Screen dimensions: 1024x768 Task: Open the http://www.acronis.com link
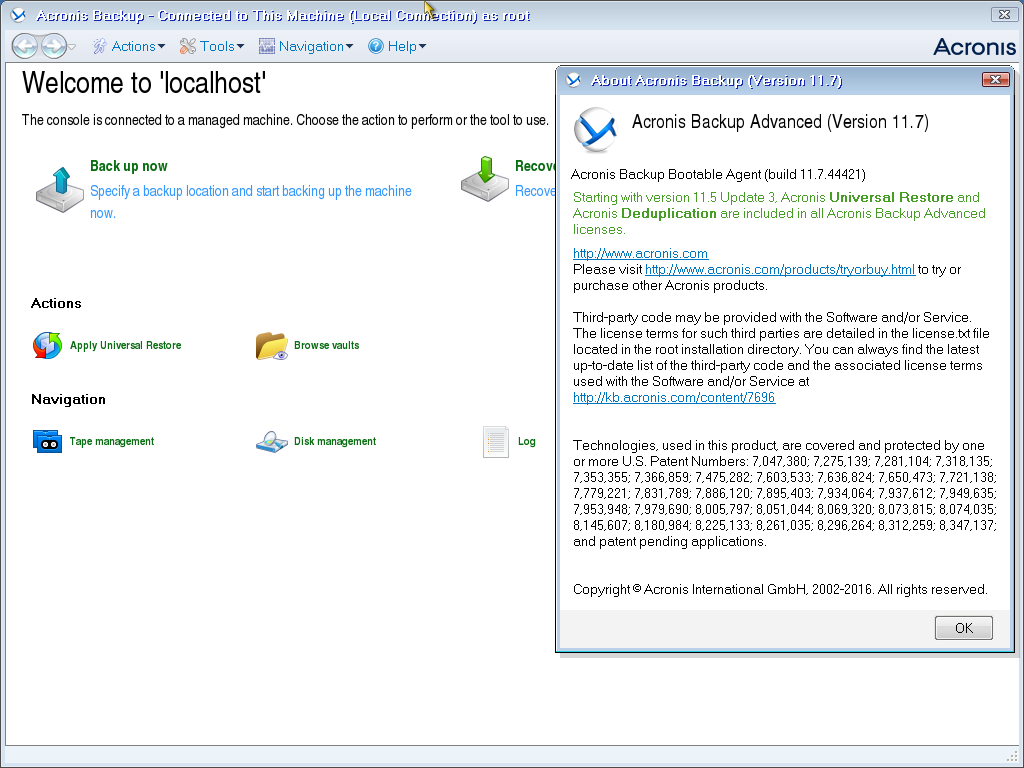(640, 253)
